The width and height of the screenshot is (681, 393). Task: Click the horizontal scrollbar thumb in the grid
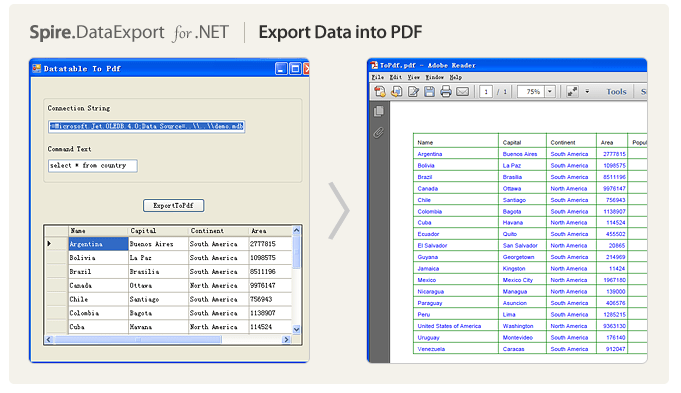tap(138, 340)
